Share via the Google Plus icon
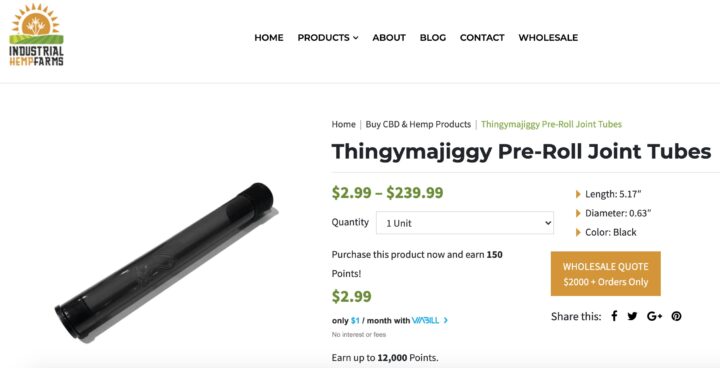The width and height of the screenshot is (720, 368). [x=654, y=316]
